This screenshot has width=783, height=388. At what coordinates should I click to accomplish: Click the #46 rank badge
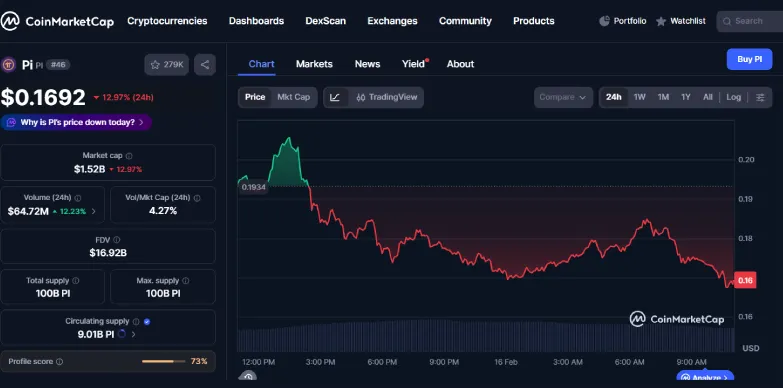[58, 65]
